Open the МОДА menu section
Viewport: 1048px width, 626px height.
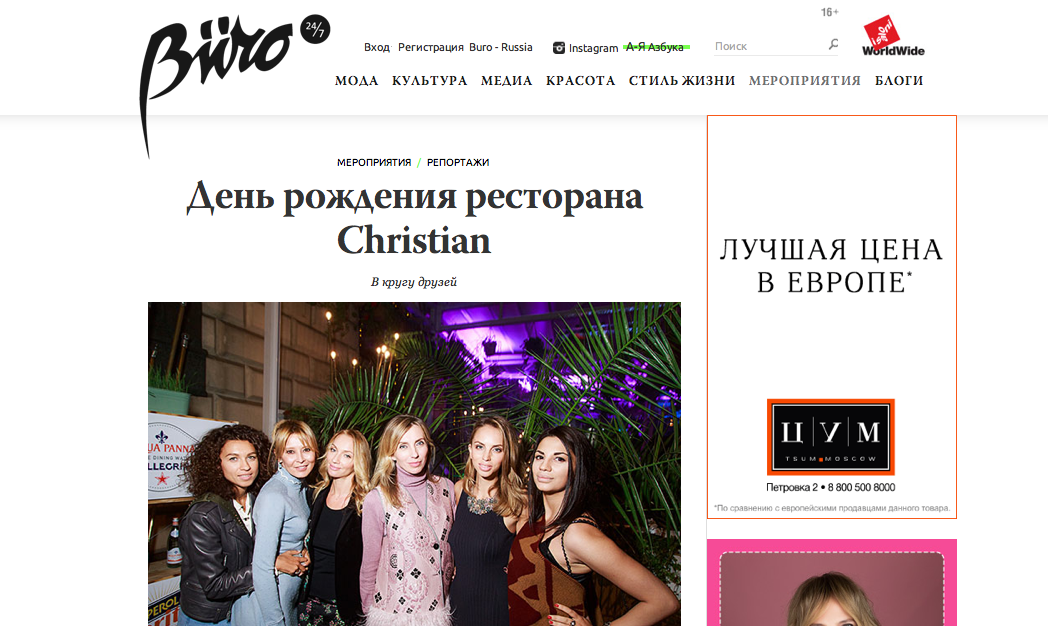coord(356,81)
